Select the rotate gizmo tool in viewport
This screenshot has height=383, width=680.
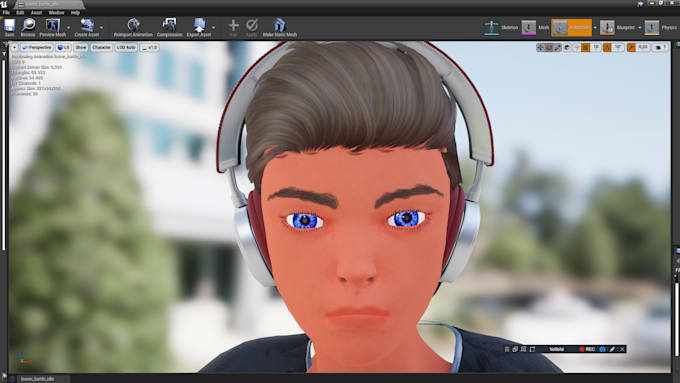pyautogui.click(x=549, y=47)
